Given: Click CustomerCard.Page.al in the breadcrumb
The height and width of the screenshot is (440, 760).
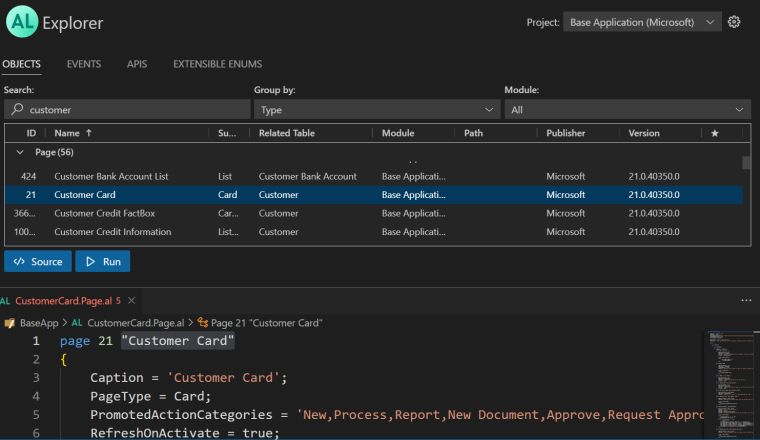Looking at the screenshot, I should pos(136,323).
